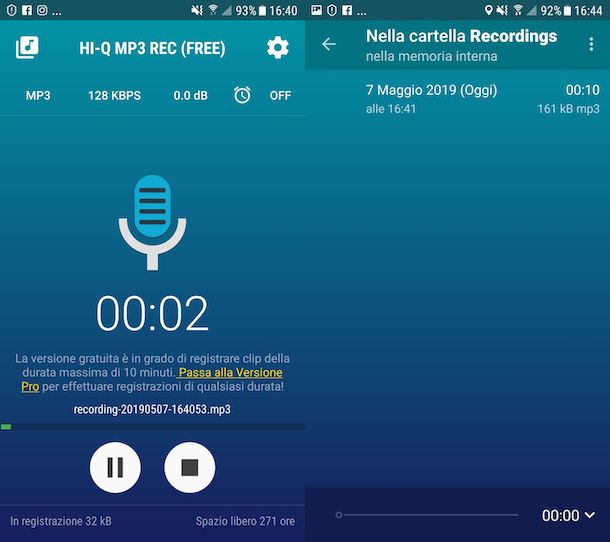The height and width of the screenshot is (542, 610).
Task: Tap the battery 93% indicator
Action: click(251, 11)
